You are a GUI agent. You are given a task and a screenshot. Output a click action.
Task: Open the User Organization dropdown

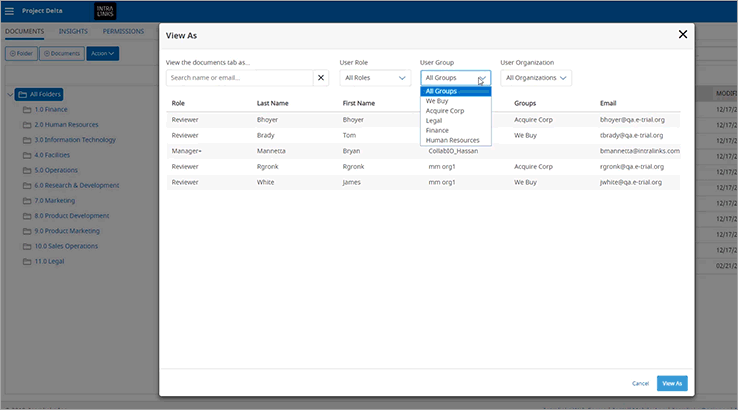click(536, 77)
